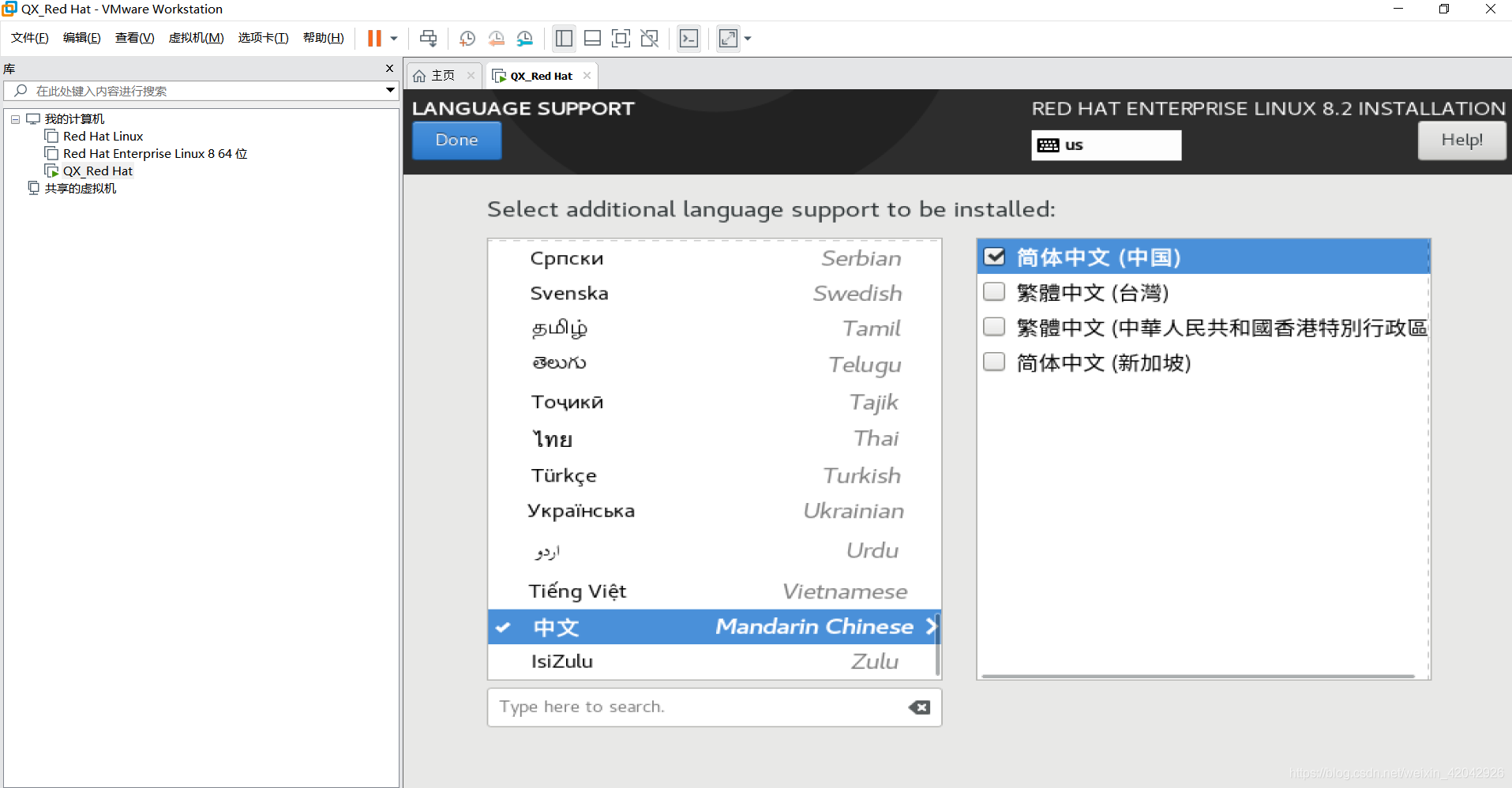Select Thai in the language list
The height and width of the screenshot is (788, 1512).
click(x=714, y=439)
